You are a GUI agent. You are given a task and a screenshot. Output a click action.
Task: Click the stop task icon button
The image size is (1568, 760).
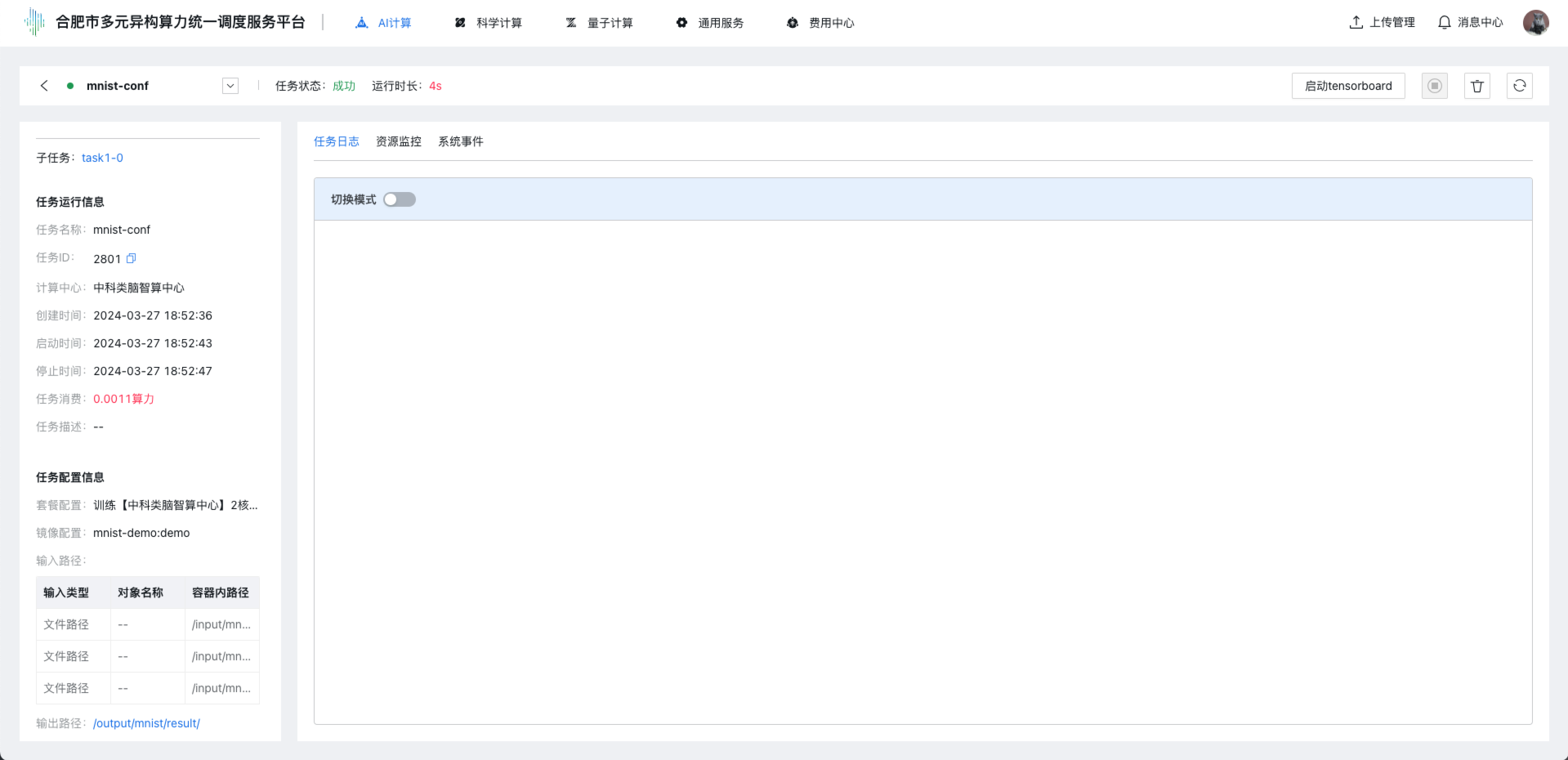click(x=1434, y=86)
